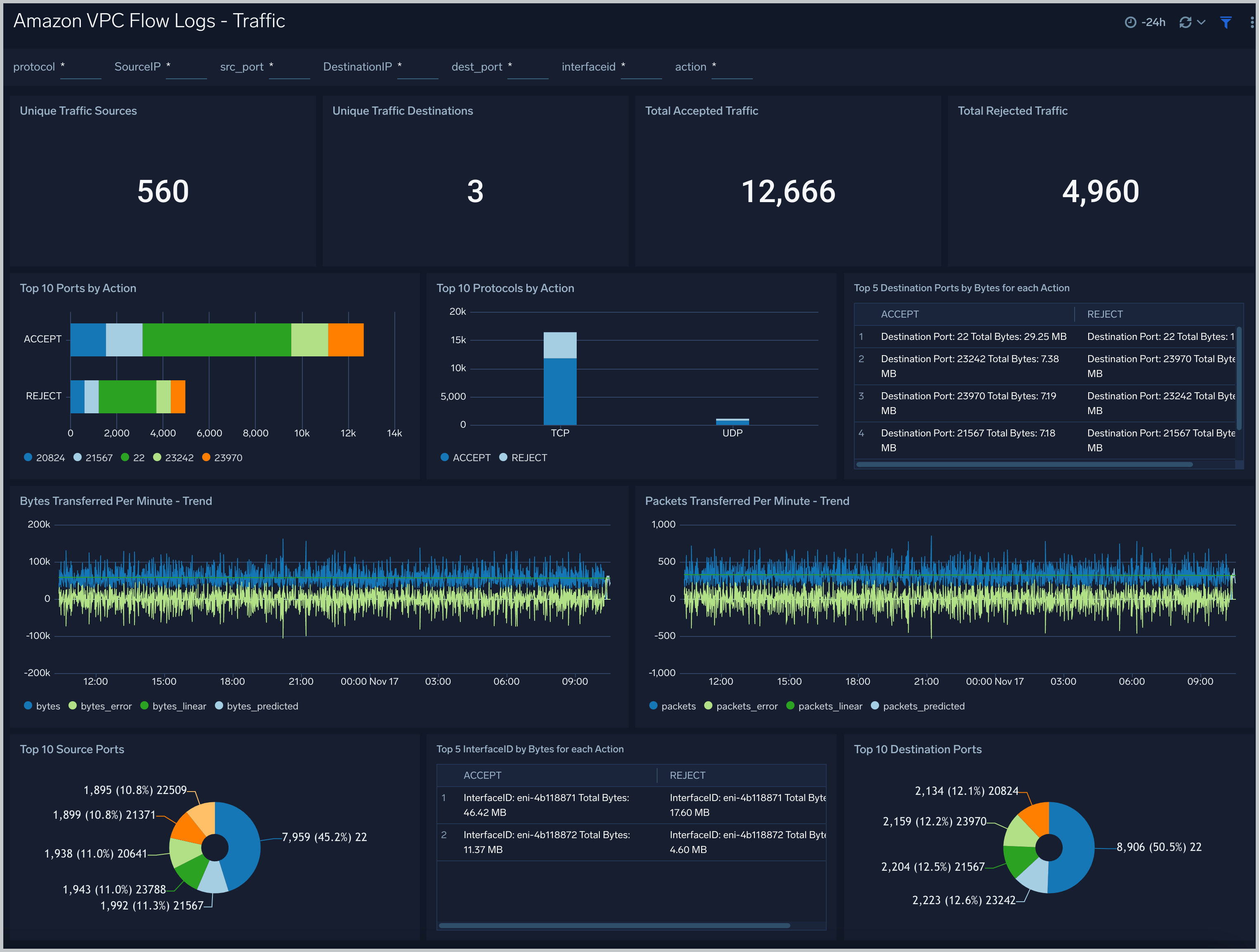The image size is (1259, 952).
Task: Click the TCP bar in protocols chart
Action: (560, 378)
